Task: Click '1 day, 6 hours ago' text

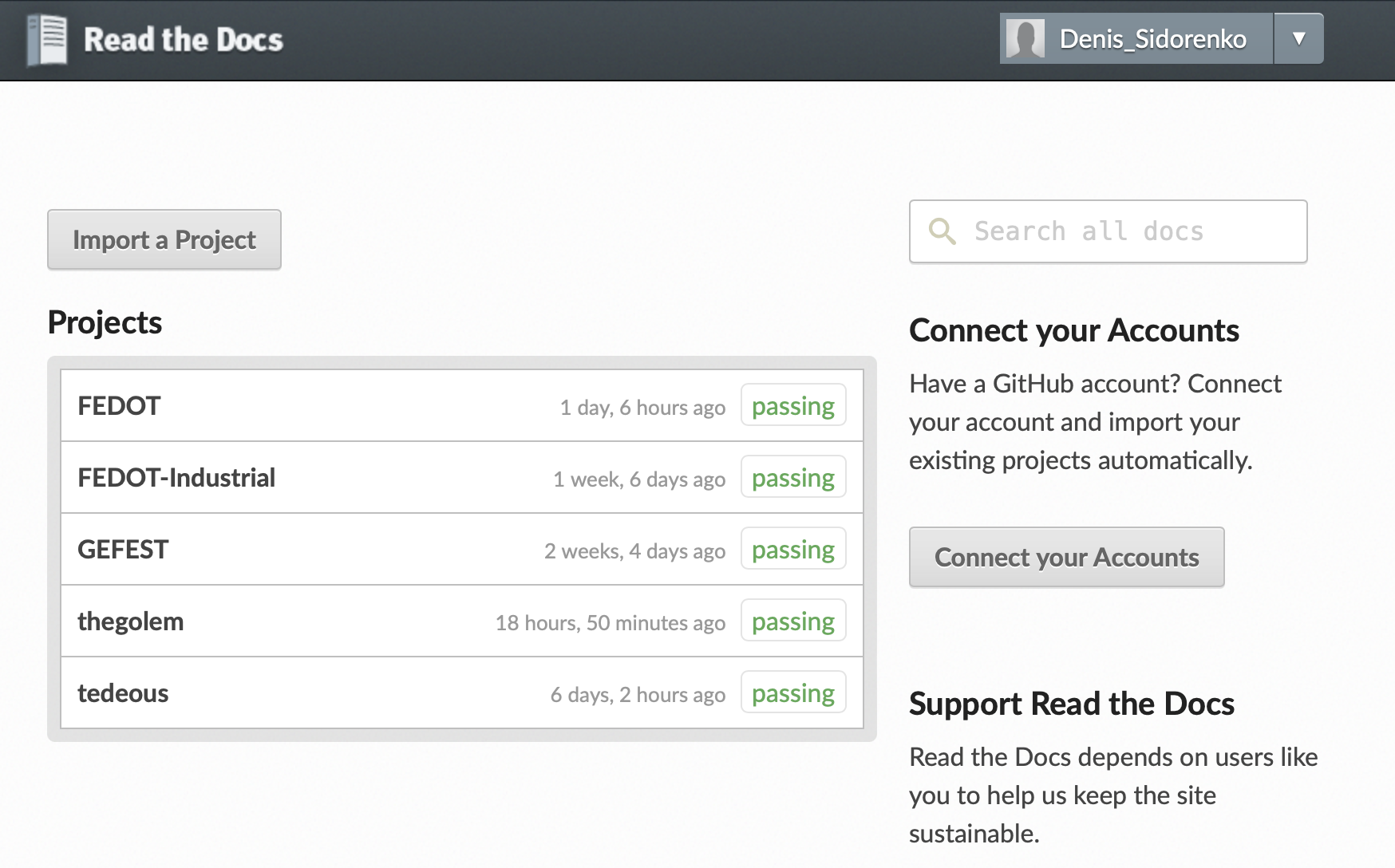Action: pyautogui.click(x=642, y=407)
